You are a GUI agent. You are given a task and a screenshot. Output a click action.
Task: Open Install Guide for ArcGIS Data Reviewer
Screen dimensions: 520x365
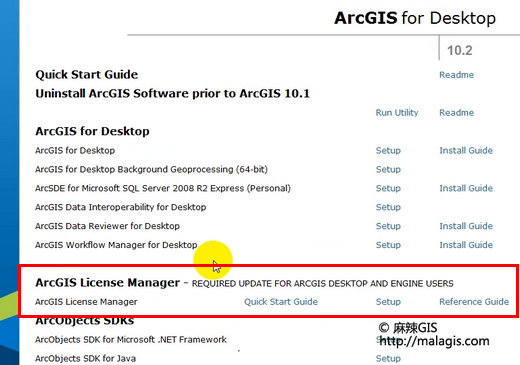(466, 226)
